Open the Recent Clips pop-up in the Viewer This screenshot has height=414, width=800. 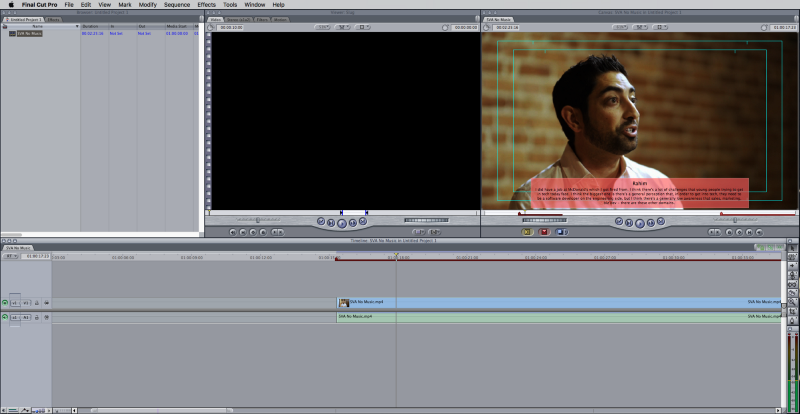coord(418,232)
